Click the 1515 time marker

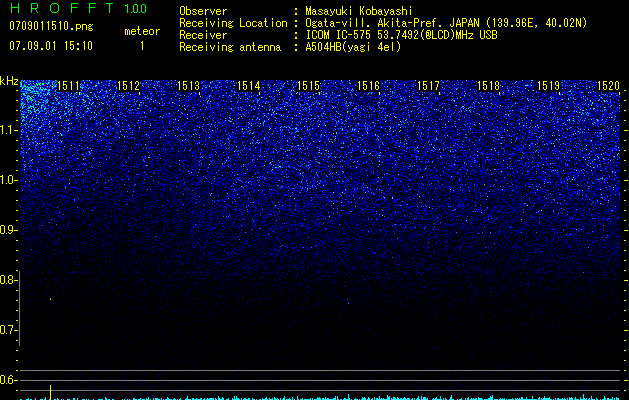click(308, 85)
